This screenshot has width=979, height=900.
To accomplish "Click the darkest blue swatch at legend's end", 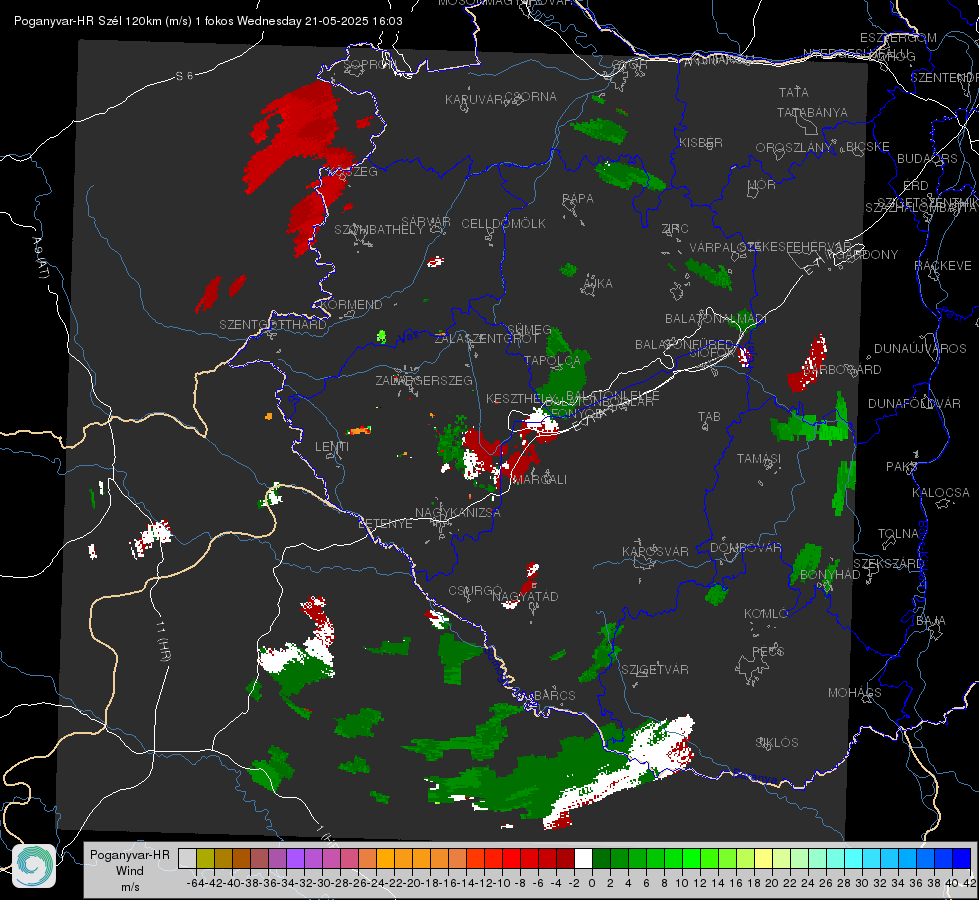I will [962, 858].
